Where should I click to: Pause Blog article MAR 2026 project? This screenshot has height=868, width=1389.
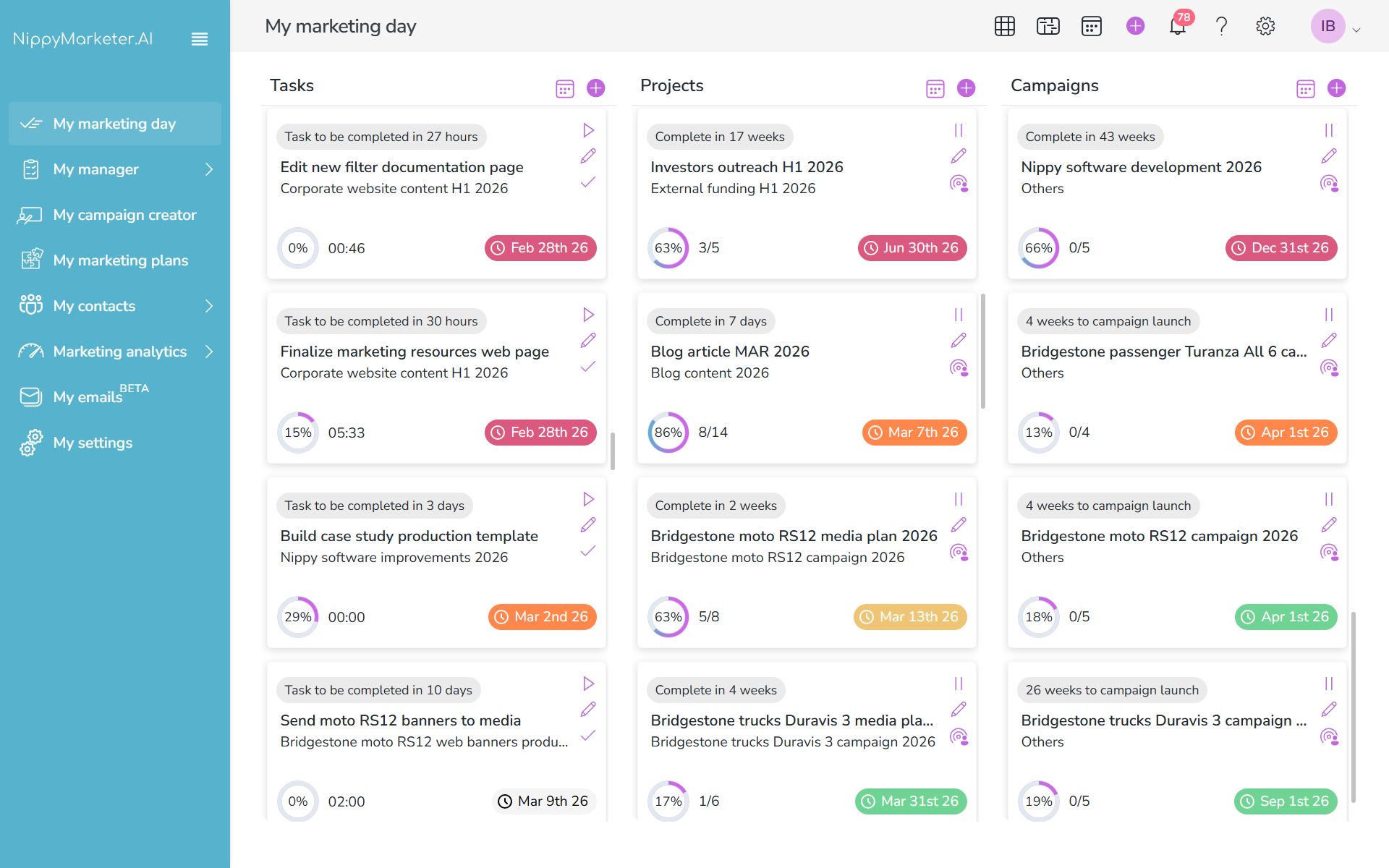click(x=959, y=315)
